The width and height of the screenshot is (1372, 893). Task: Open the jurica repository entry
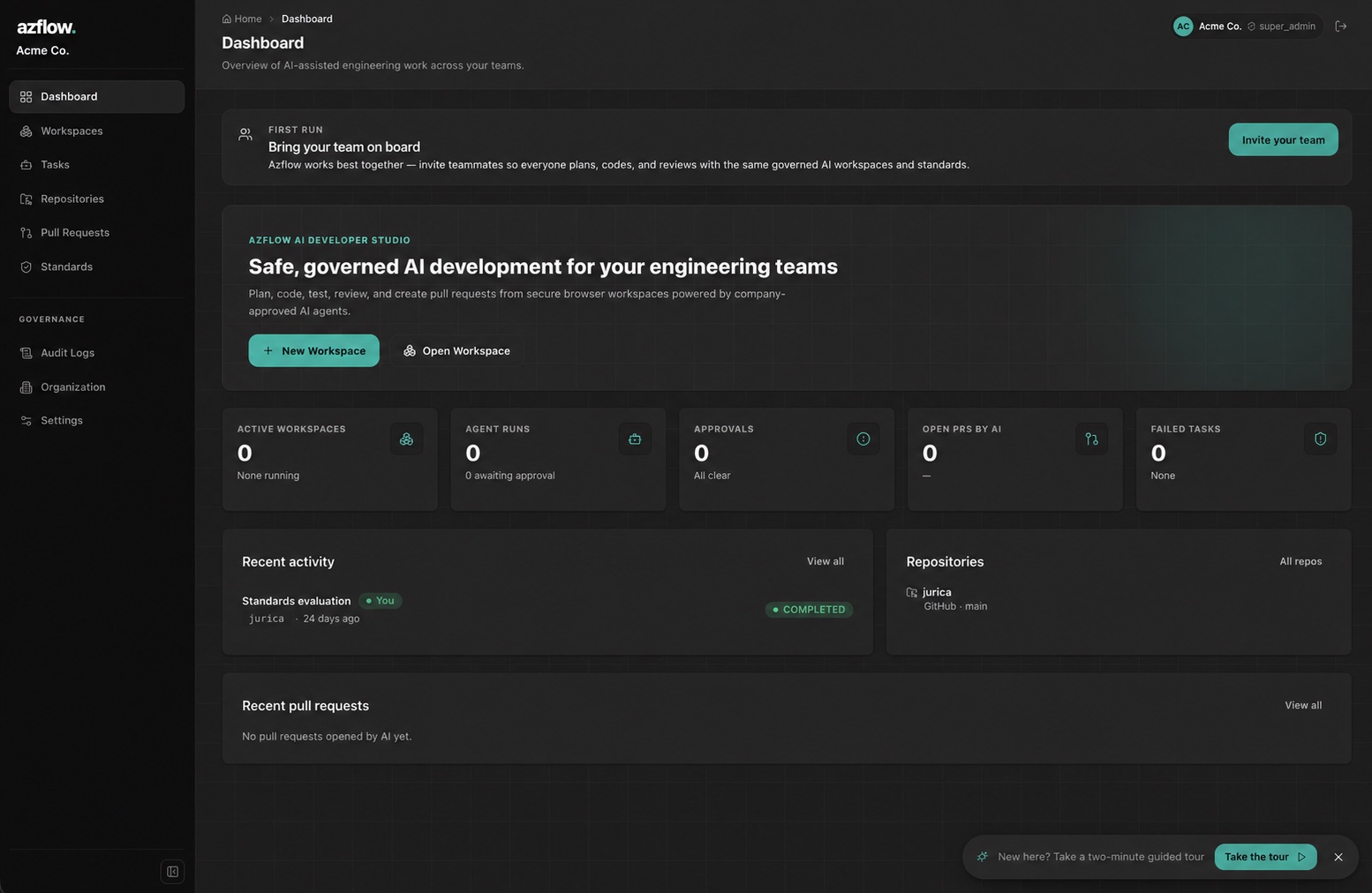(1118, 599)
